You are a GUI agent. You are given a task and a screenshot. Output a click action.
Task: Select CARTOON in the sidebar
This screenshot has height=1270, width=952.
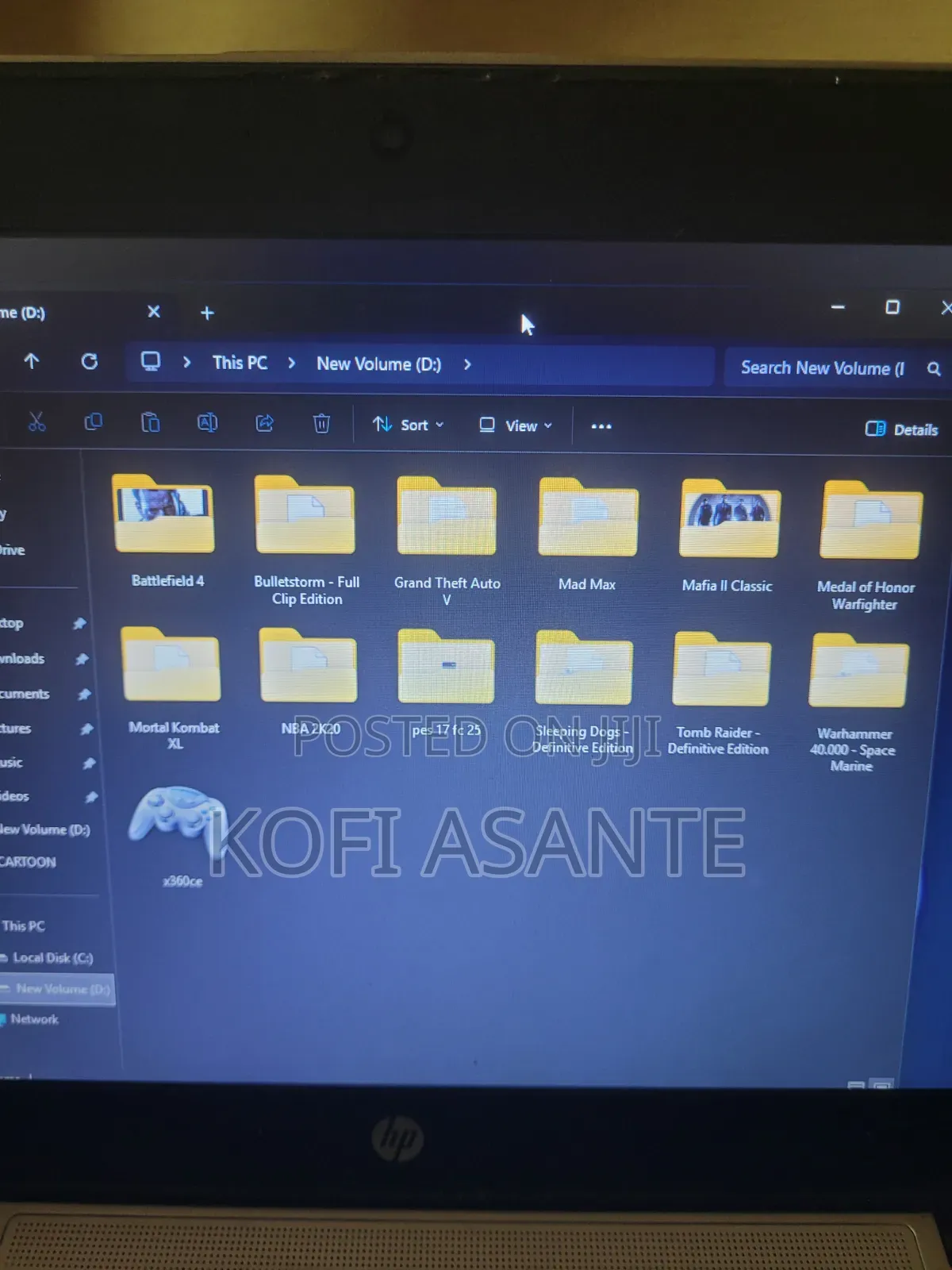[x=28, y=862]
